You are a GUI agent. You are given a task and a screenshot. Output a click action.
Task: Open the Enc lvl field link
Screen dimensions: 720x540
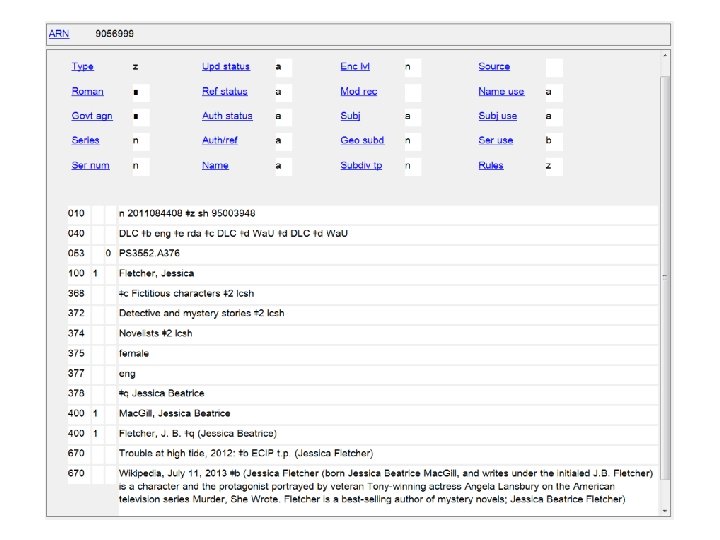[355, 67]
